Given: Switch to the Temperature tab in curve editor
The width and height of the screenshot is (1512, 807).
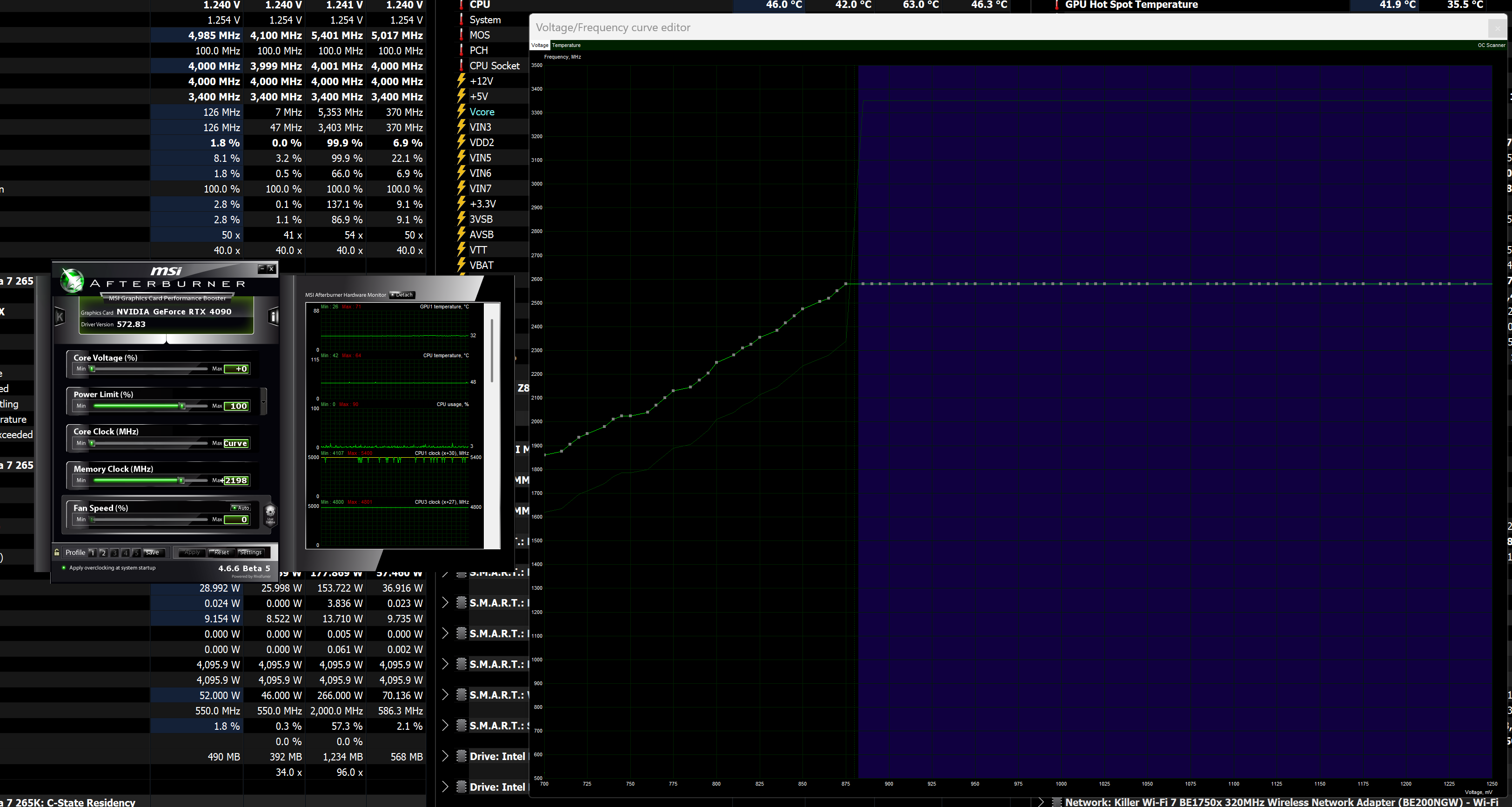Looking at the screenshot, I should point(566,45).
